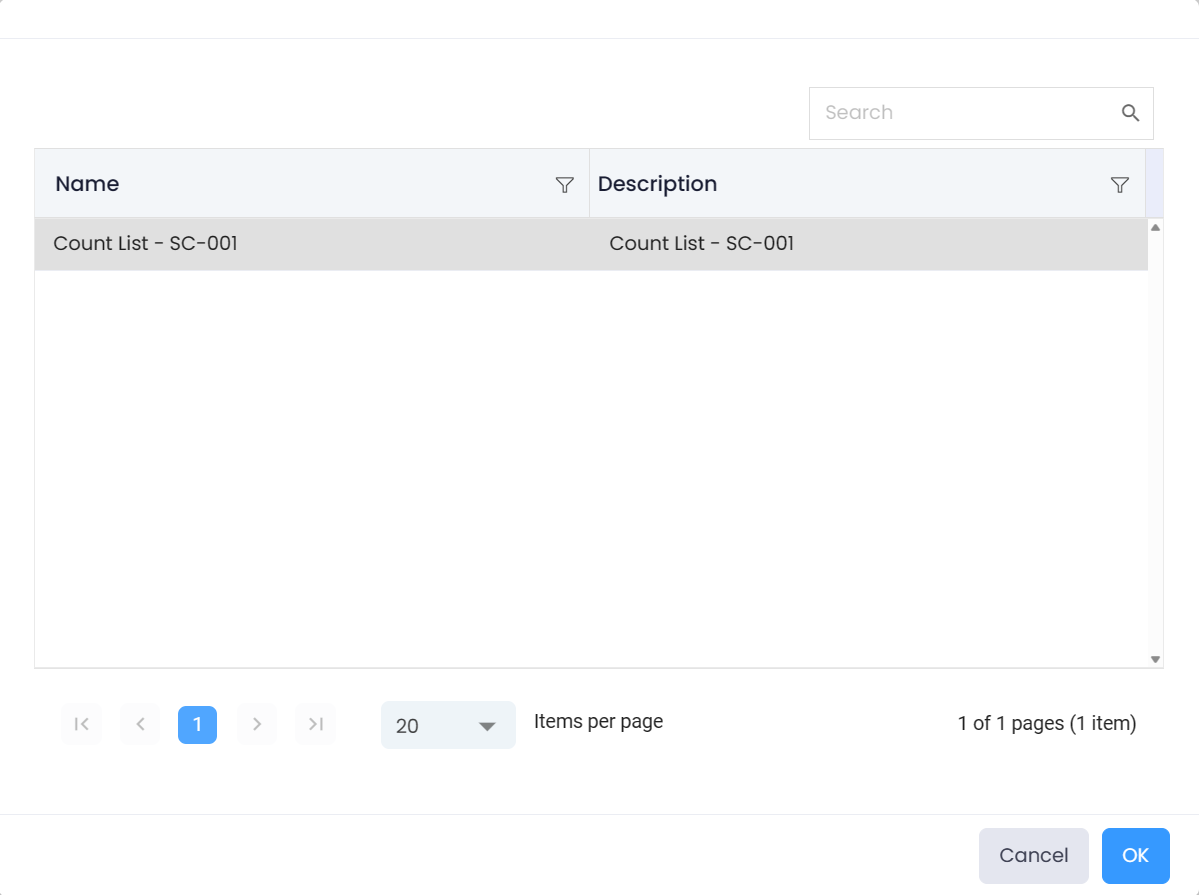Click the scrollbar up arrow
Screen dimensions: 1199x895
[1155, 228]
